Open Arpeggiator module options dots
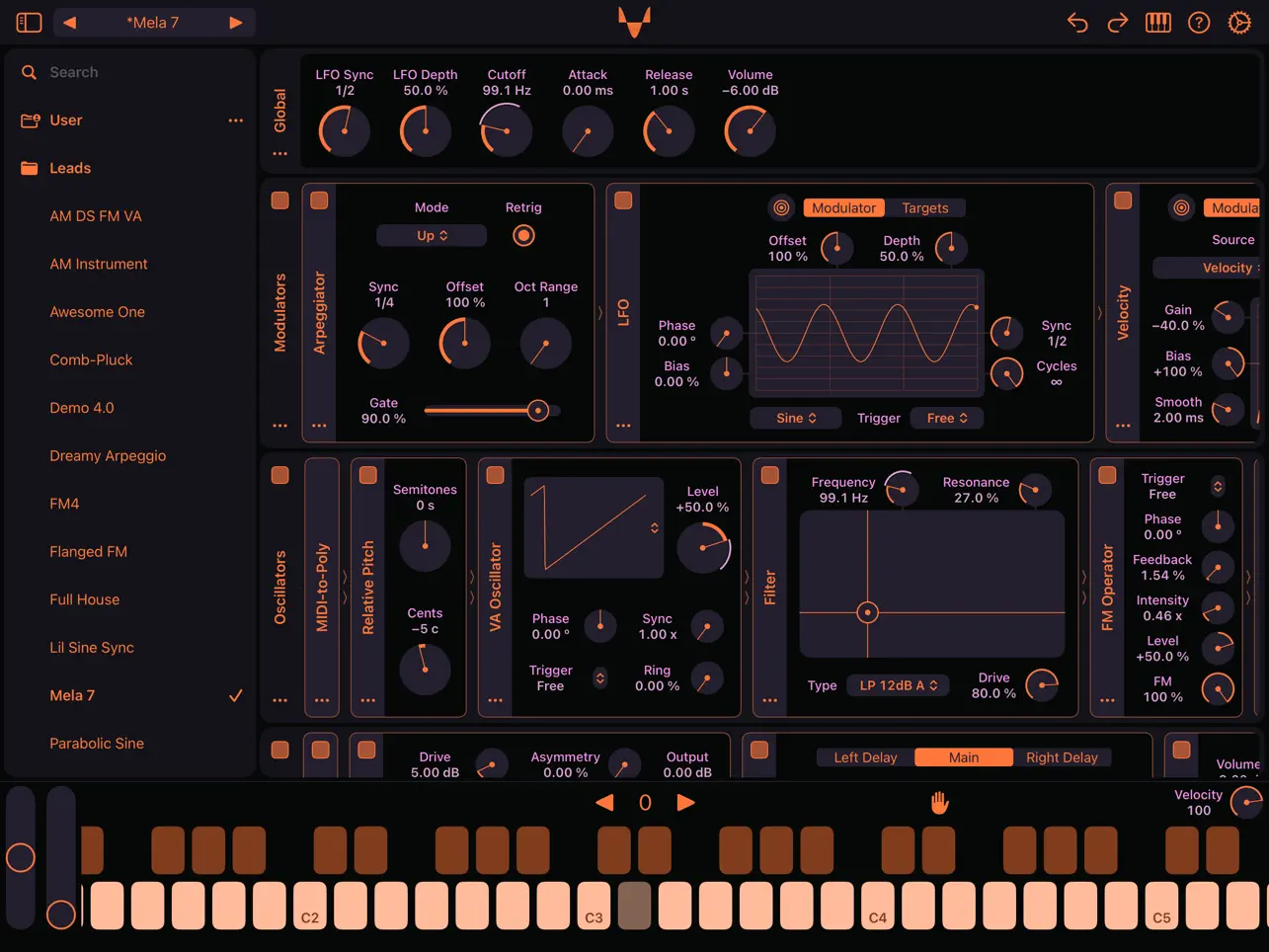This screenshot has height=952, width=1269. point(319,426)
